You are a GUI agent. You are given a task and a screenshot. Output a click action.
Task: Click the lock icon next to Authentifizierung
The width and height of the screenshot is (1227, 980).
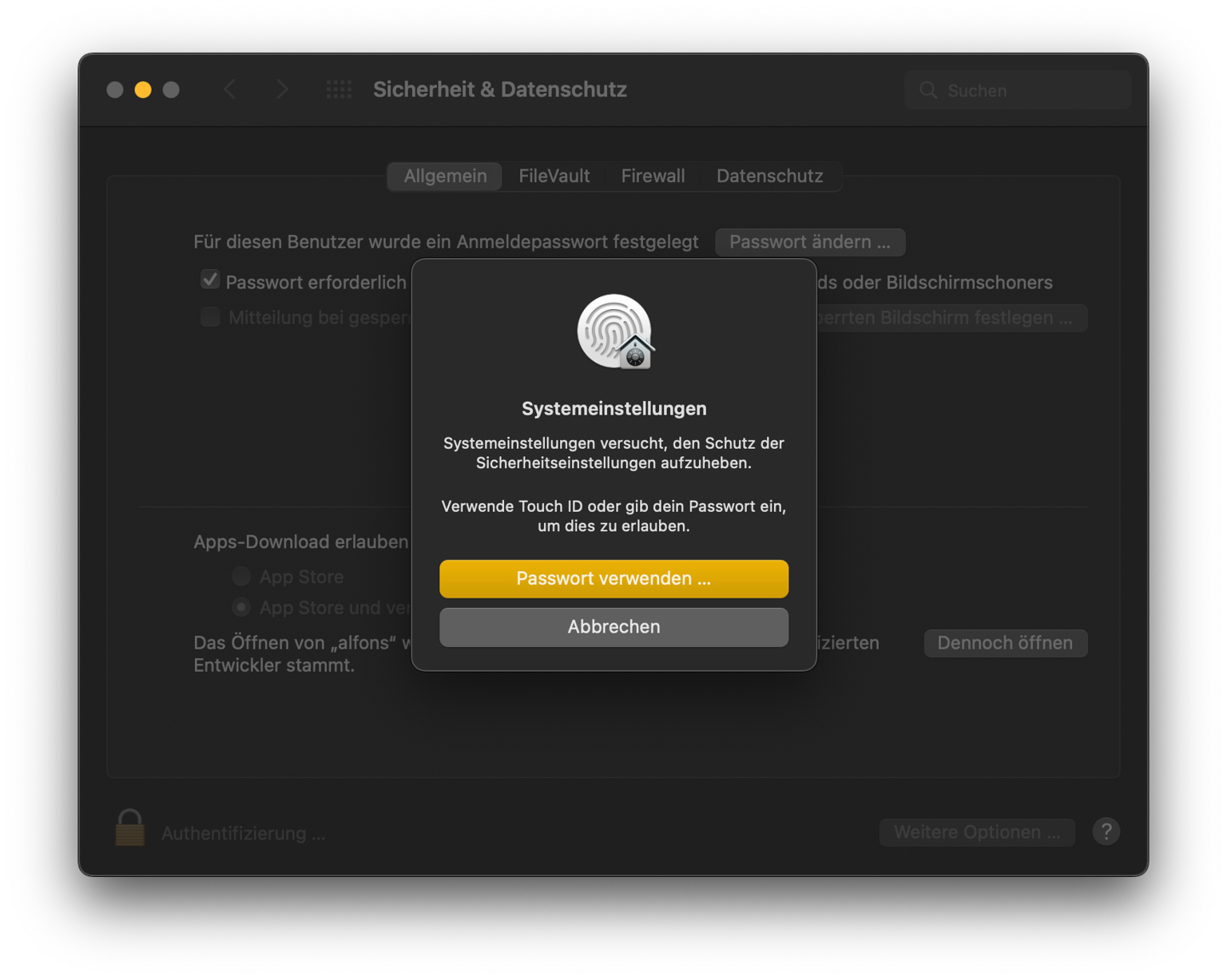coord(129,828)
